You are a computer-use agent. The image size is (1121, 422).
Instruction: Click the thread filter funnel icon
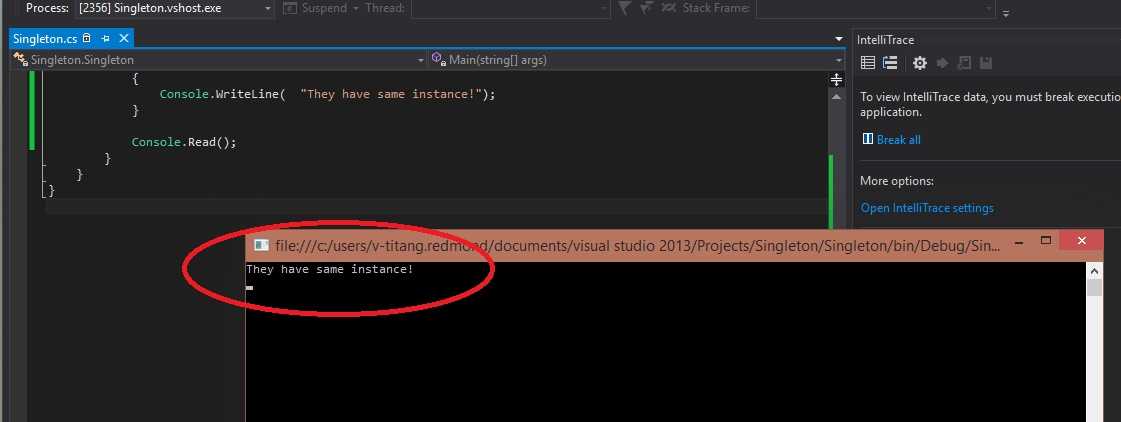[624, 8]
